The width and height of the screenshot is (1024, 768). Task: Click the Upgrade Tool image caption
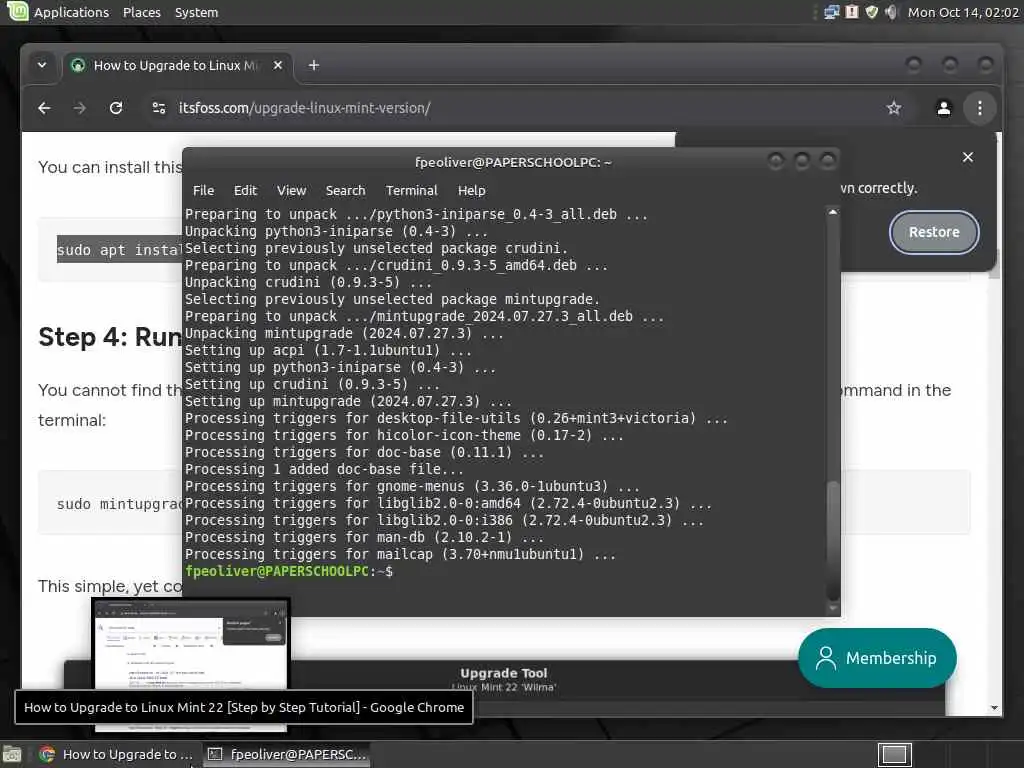tap(504, 673)
